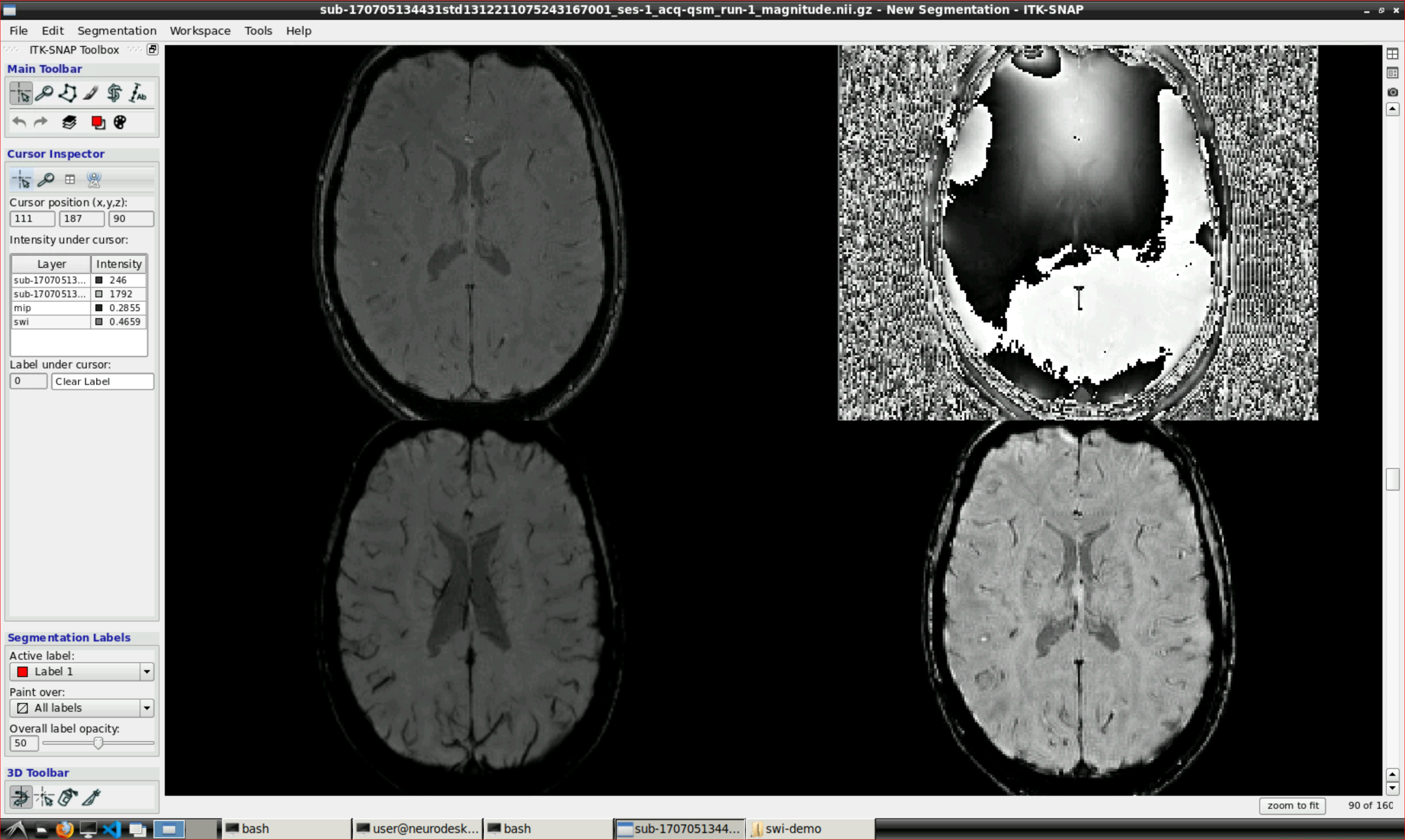Select the layer row with intensity 246
The width and height of the screenshot is (1405, 840).
coord(79,280)
